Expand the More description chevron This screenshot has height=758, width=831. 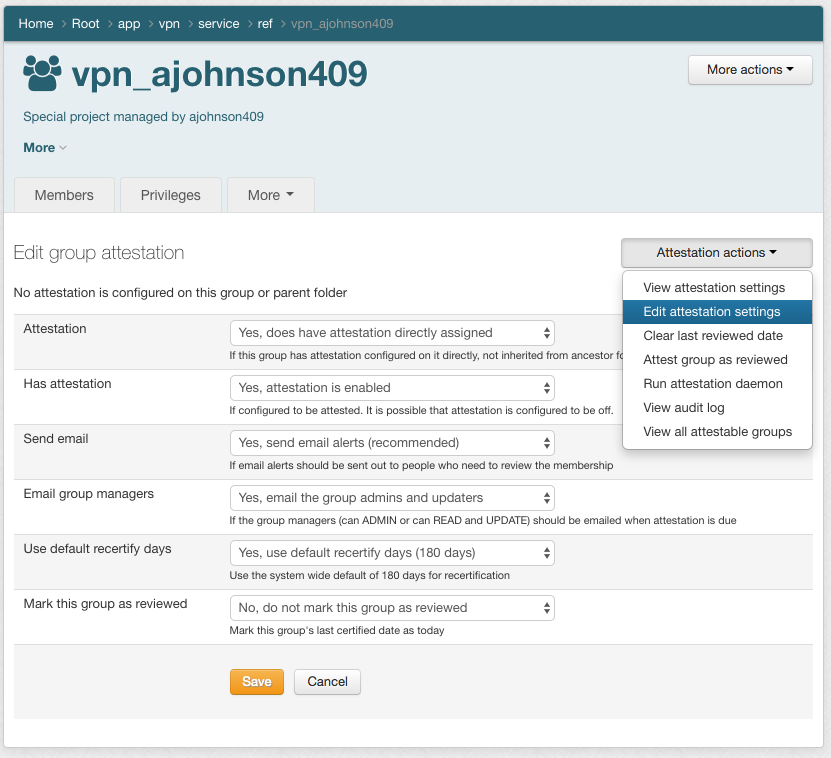point(45,148)
